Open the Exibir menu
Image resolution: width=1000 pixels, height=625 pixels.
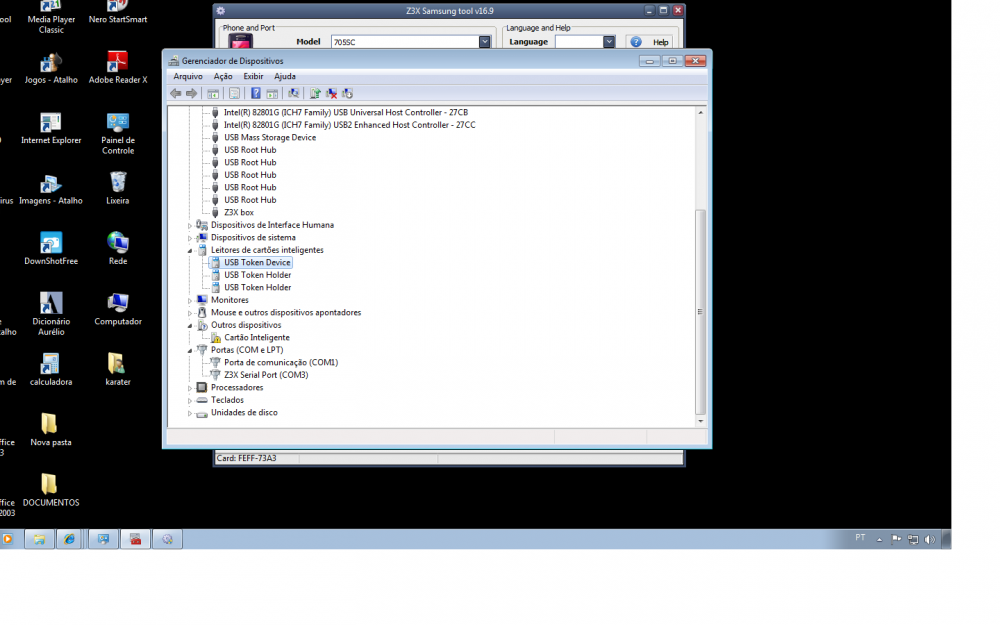(x=253, y=77)
